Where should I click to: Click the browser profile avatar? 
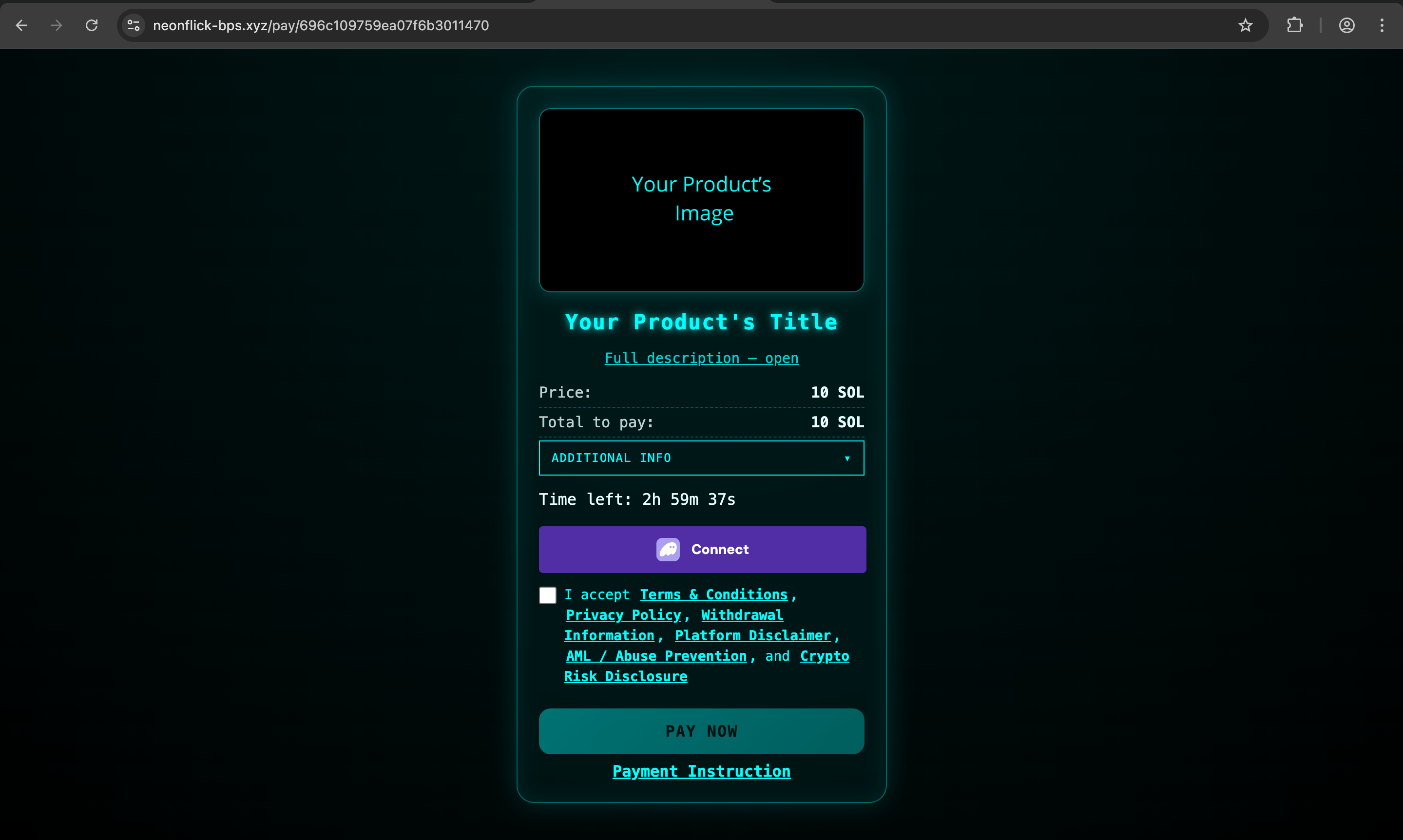point(1346,25)
